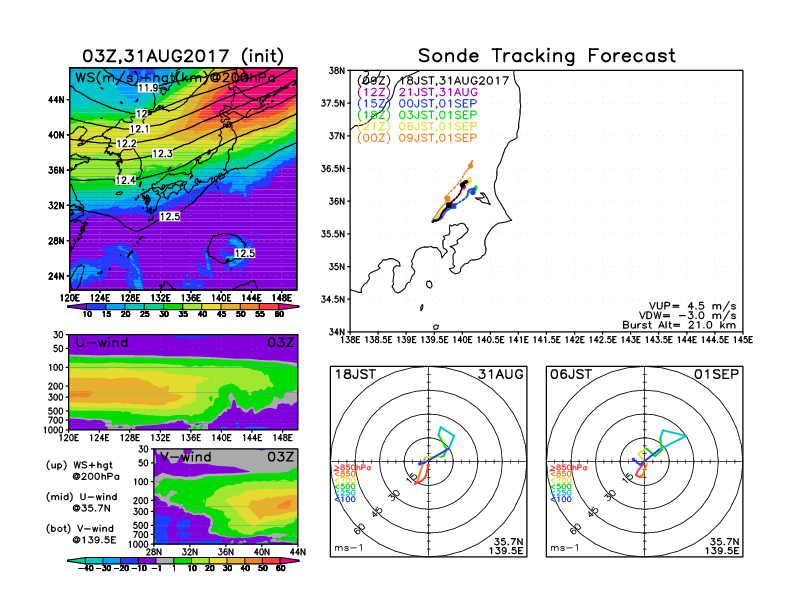Select the '(09Z) 18JST,31AUG2017' legend entry
The image size is (792, 612).
(x=433, y=80)
